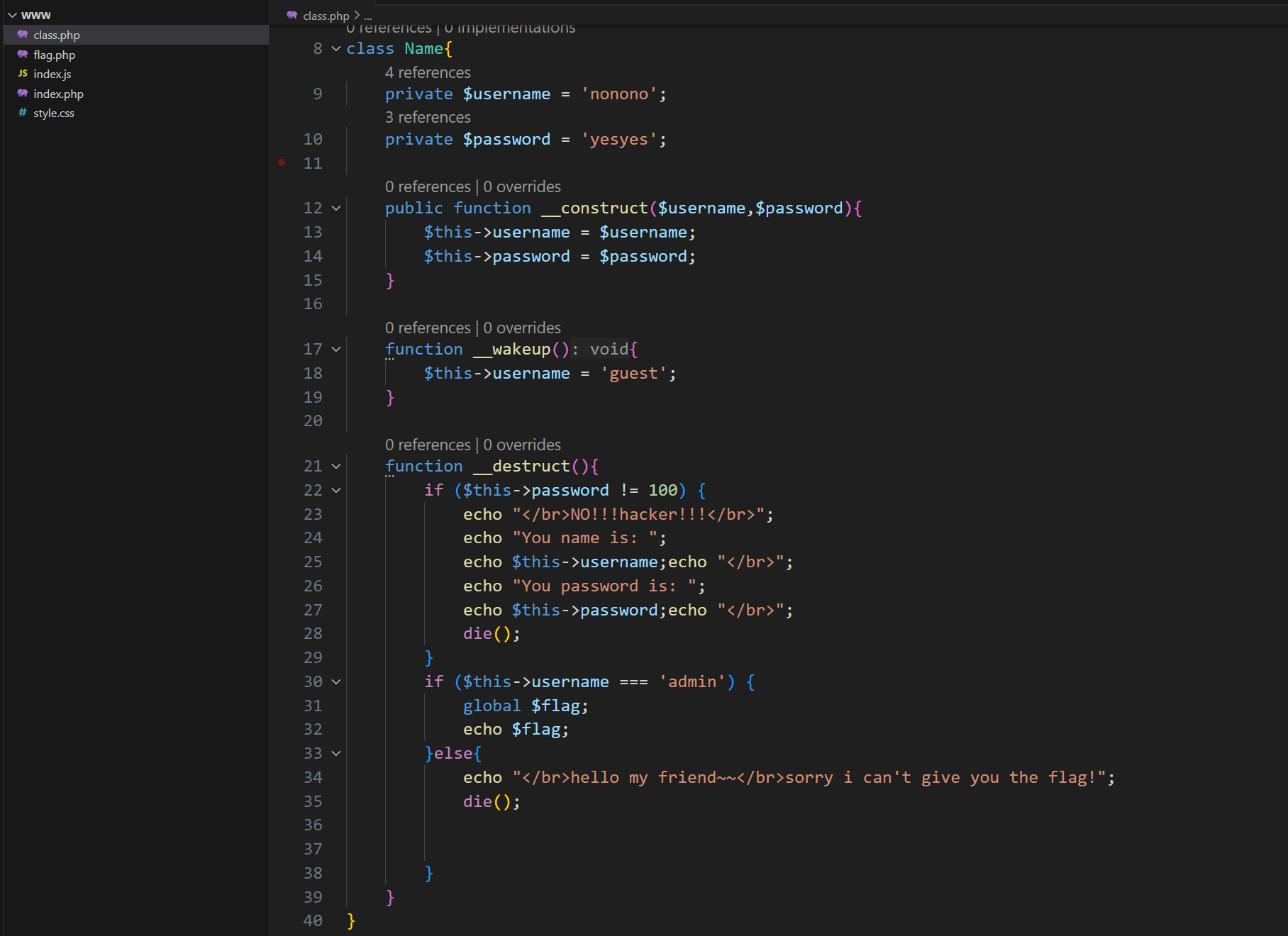This screenshot has width=1288, height=936.
Task: Click the JS icon beside index.js
Action: click(23, 74)
